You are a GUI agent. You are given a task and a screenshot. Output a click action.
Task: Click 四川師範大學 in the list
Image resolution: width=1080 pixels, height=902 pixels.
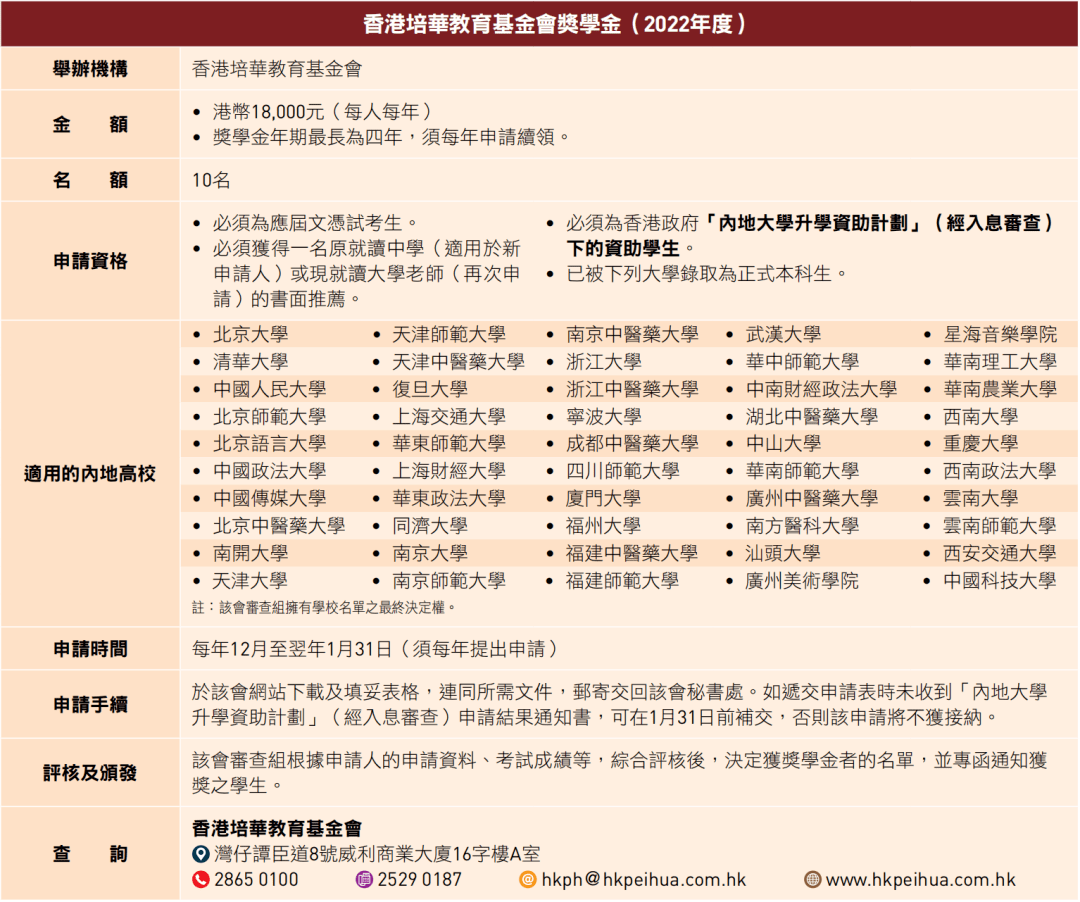pyautogui.click(x=623, y=472)
